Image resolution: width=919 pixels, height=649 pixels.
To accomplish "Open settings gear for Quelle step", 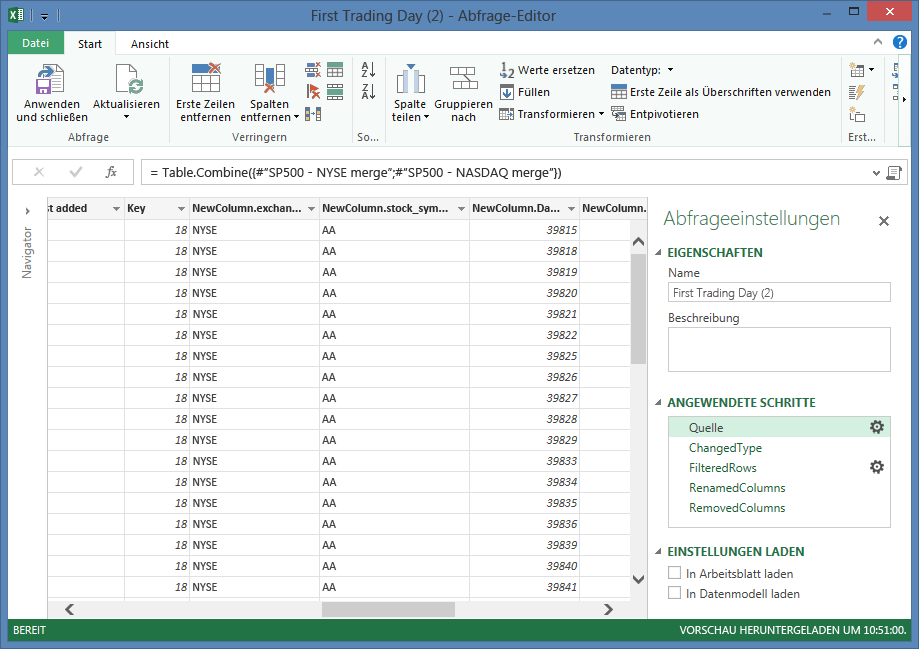I will (x=876, y=427).
